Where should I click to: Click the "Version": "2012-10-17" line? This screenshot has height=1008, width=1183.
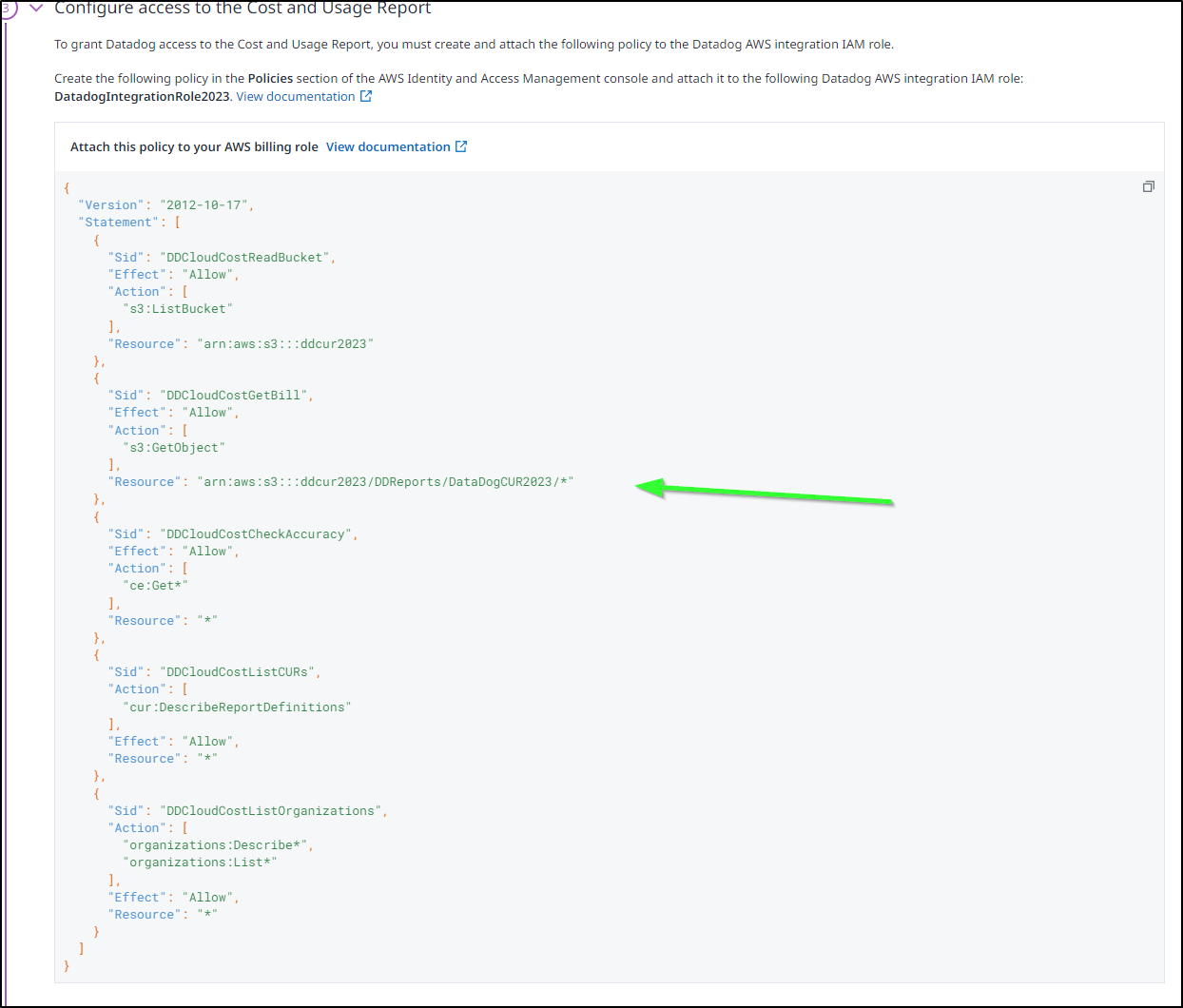tap(165, 205)
